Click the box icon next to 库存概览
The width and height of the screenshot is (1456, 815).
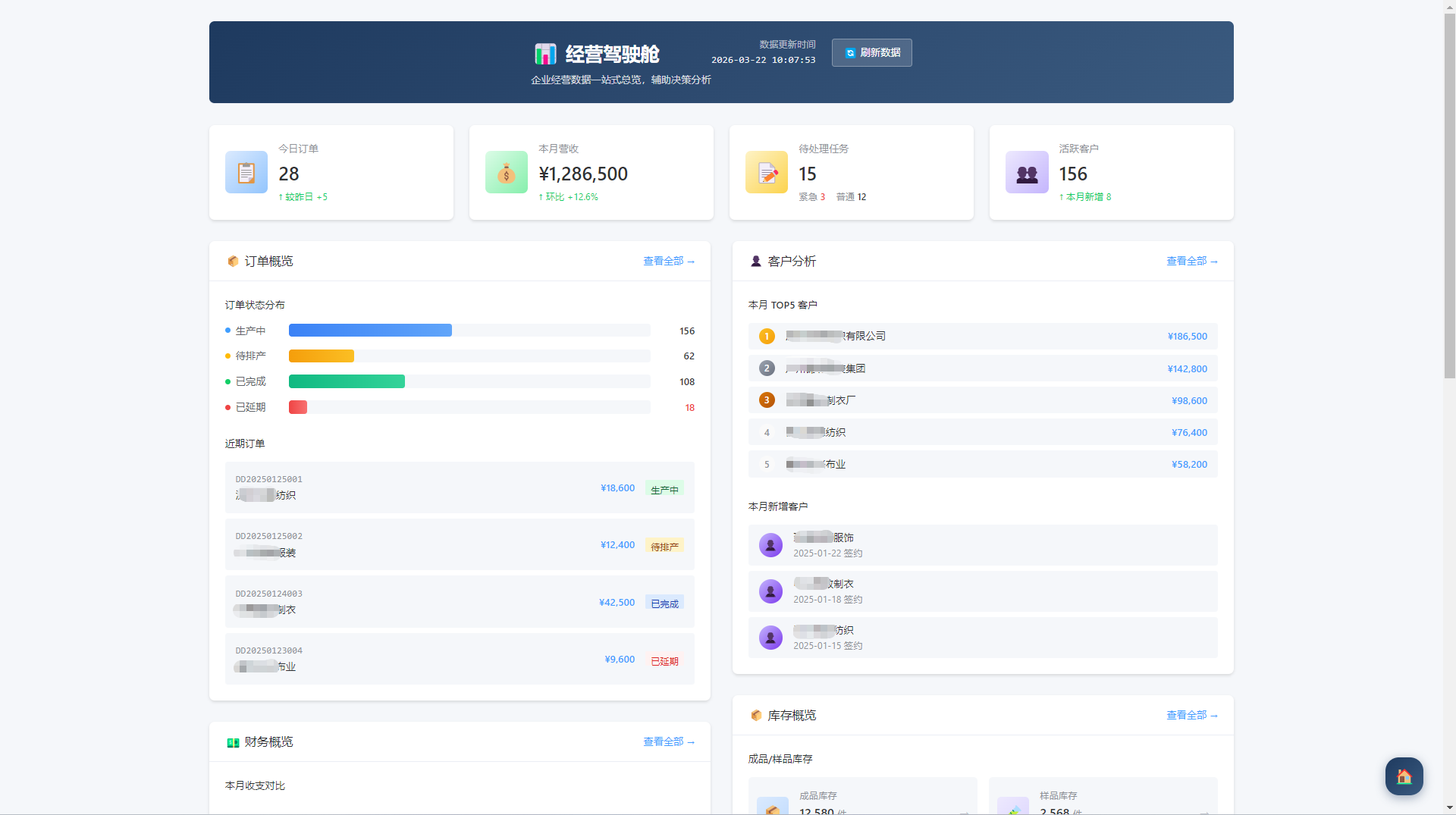[756, 716]
